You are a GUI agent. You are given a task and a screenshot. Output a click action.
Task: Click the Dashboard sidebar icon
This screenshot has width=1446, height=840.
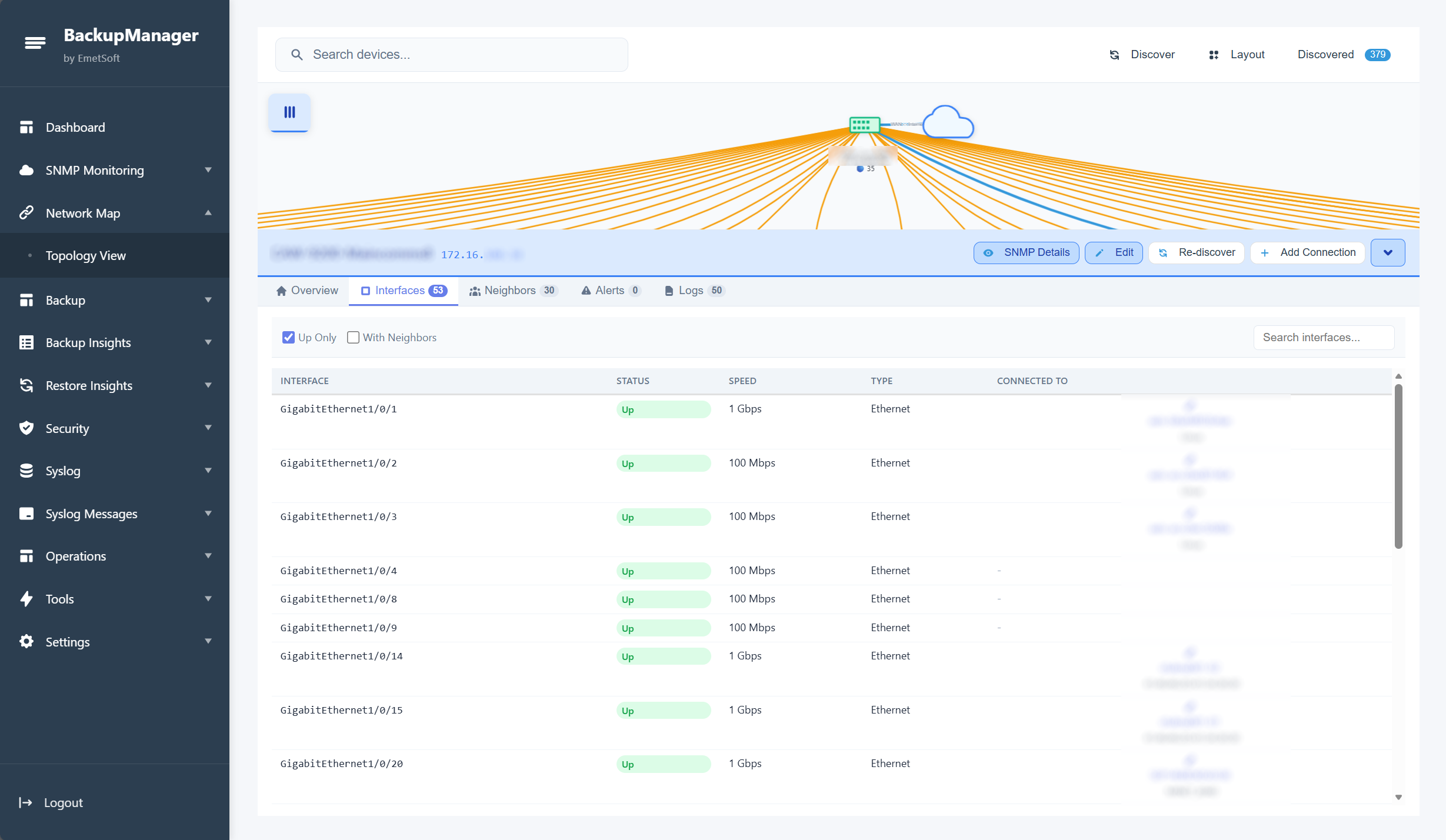tap(26, 127)
